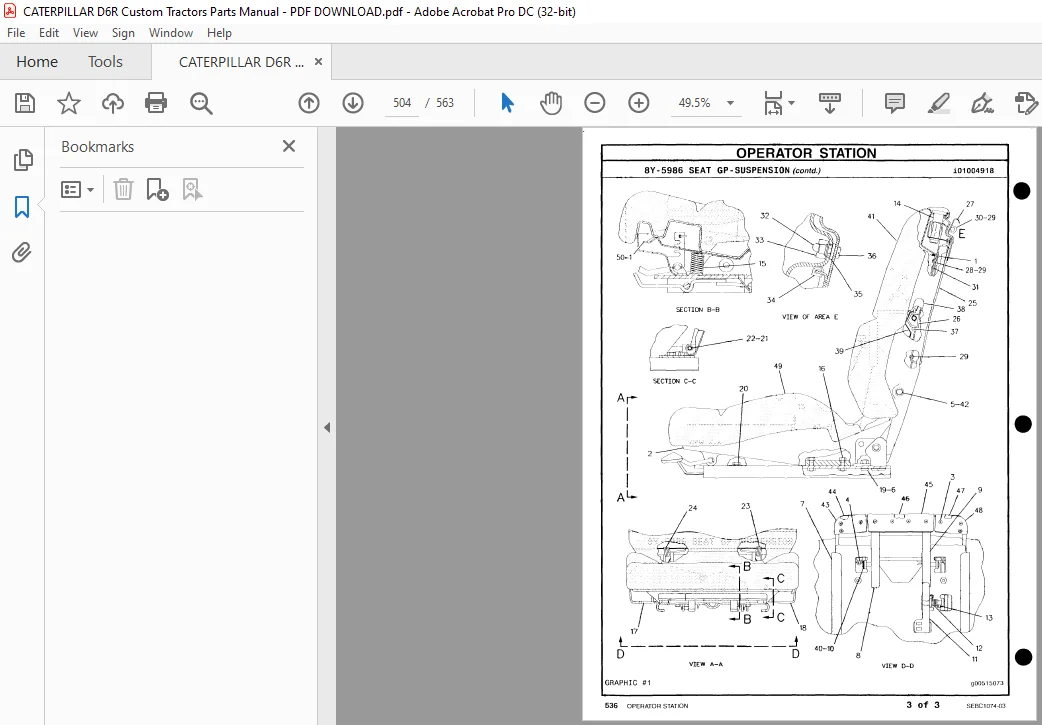Find the current bookmark icon
Screen dimensions: 1042x725
[192, 189]
